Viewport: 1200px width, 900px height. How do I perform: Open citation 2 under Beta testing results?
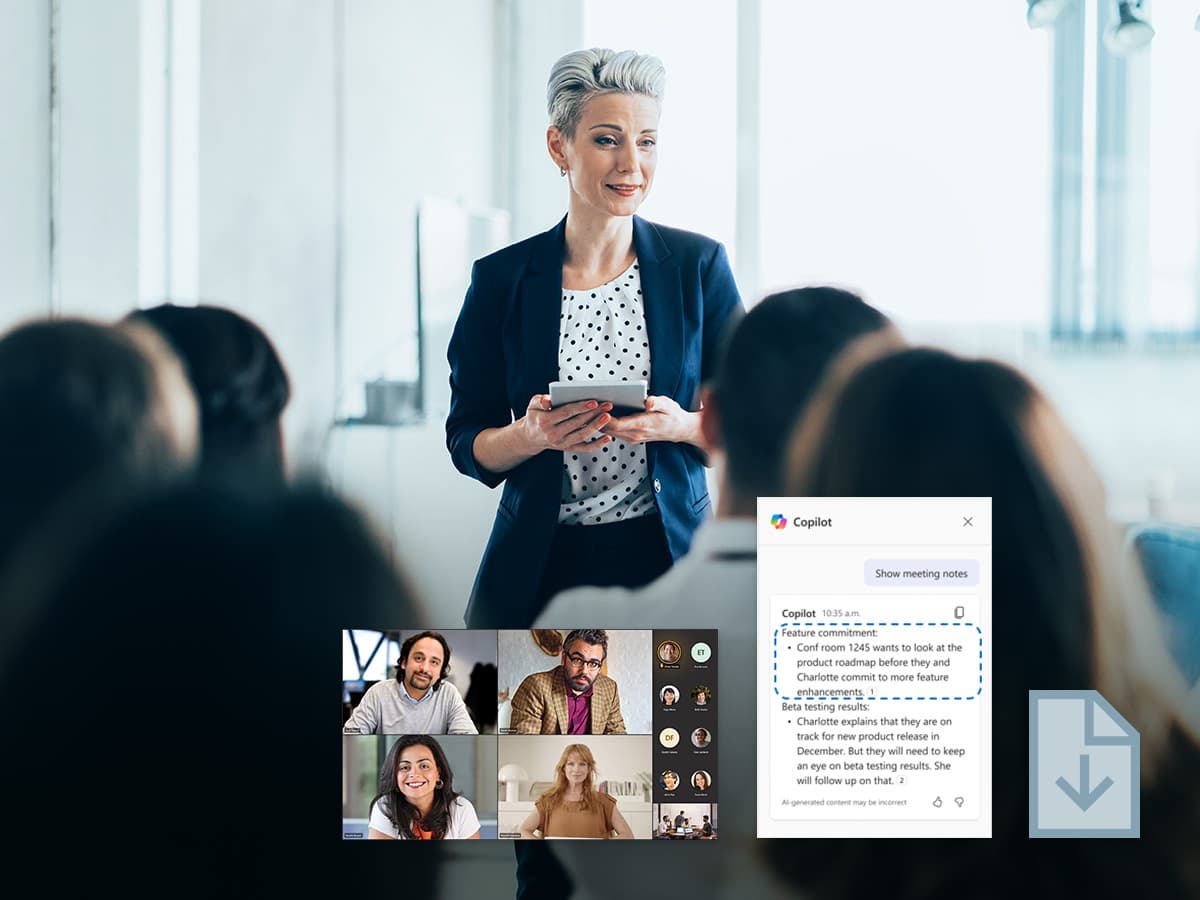point(901,780)
